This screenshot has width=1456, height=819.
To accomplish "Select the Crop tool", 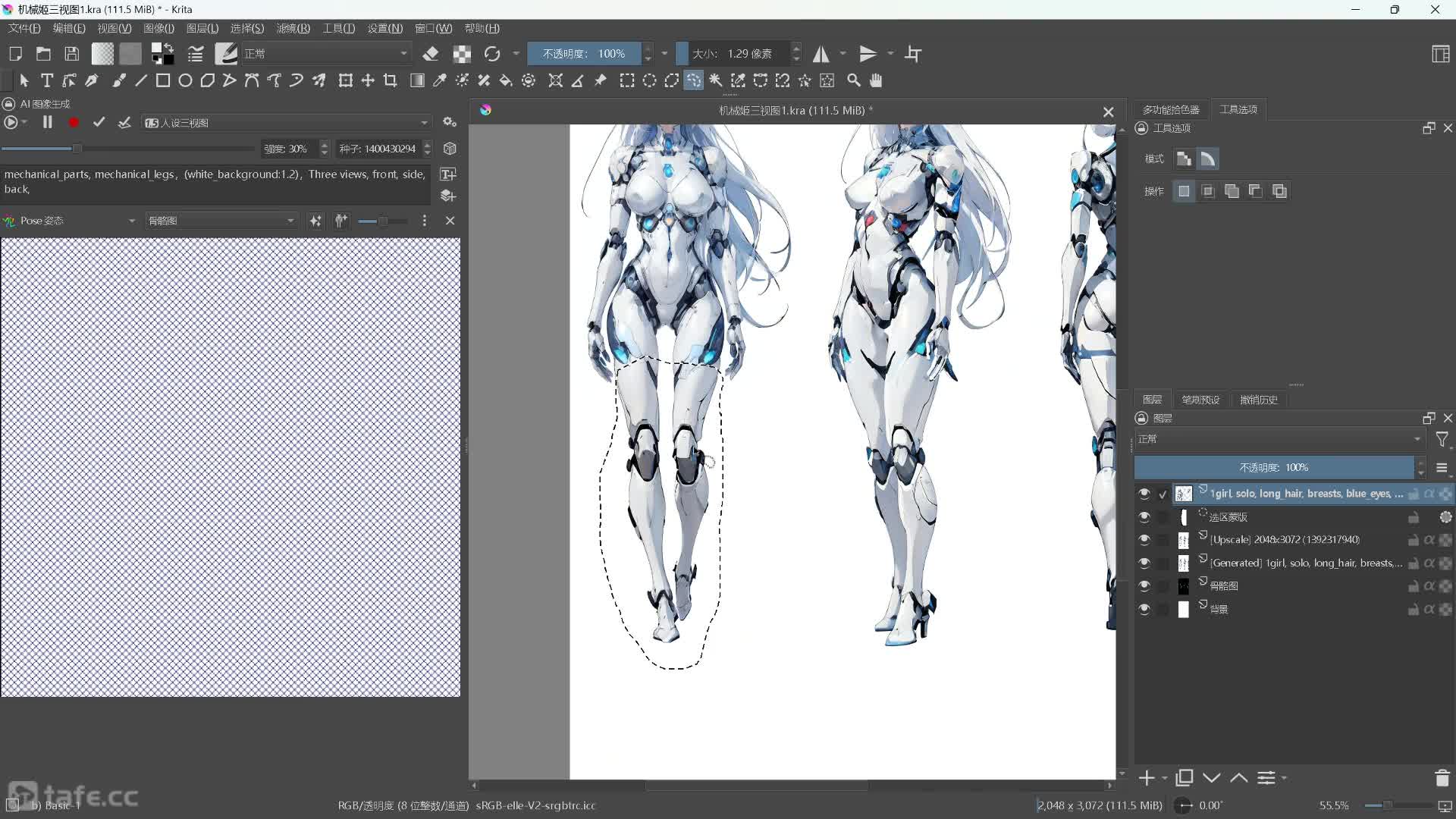I will click(391, 80).
